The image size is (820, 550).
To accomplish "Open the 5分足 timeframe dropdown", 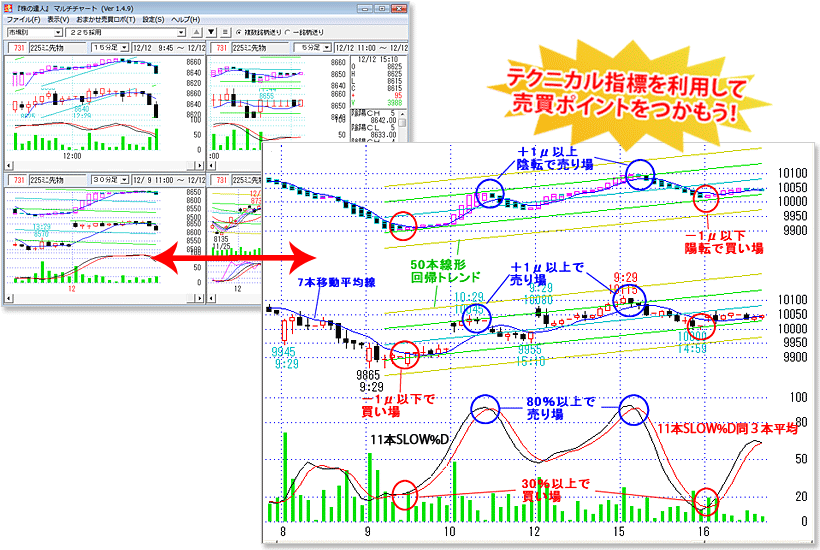I will pos(327,48).
